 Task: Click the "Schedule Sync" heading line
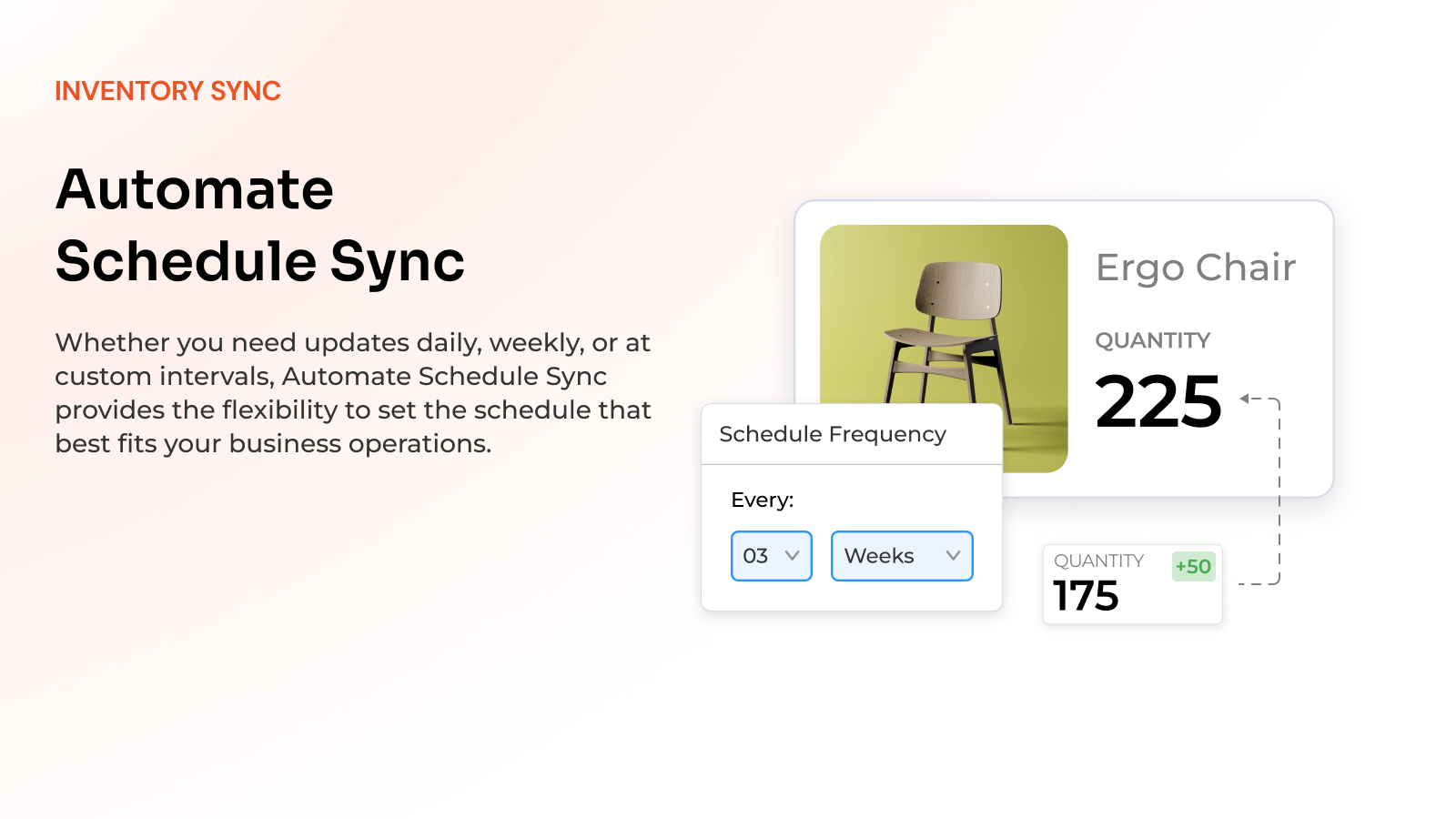260,261
